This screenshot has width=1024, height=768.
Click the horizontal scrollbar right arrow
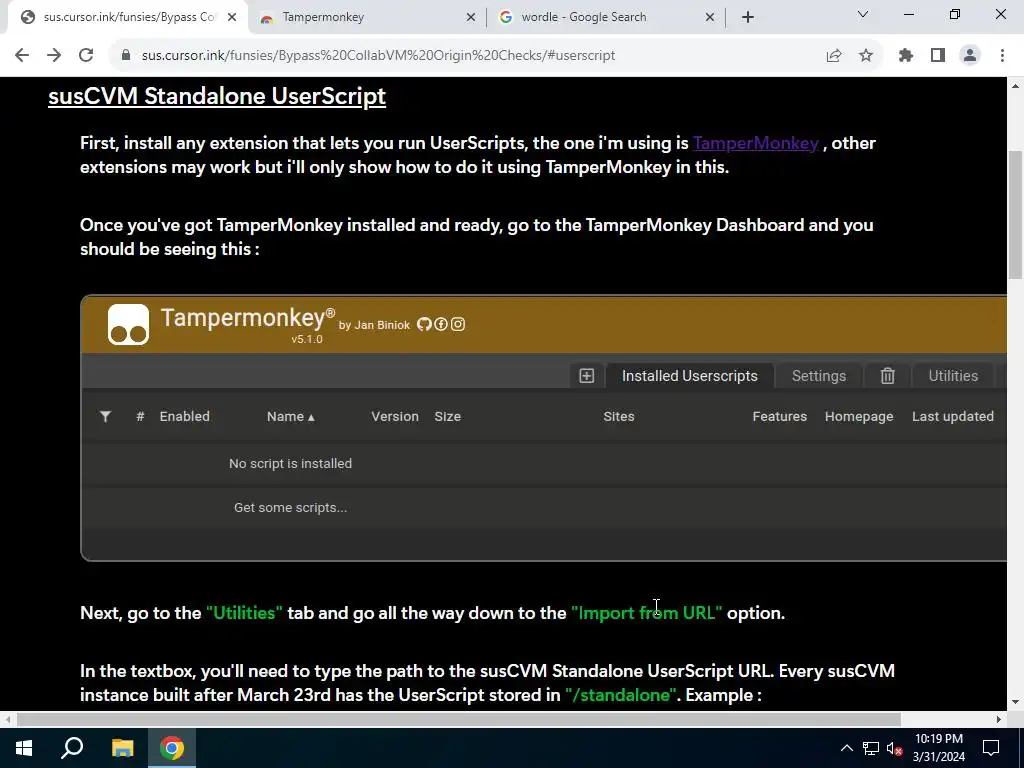(999, 719)
